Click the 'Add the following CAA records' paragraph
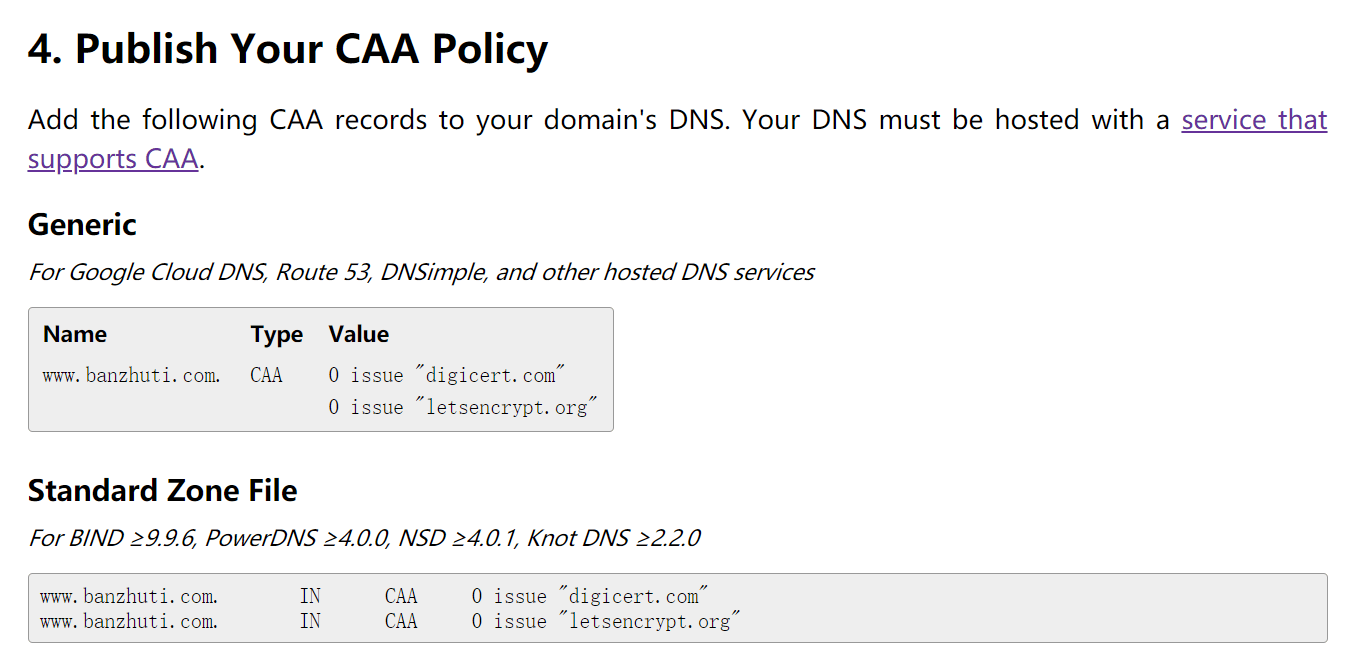The height and width of the screenshot is (661, 1363). pyautogui.click(x=677, y=139)
